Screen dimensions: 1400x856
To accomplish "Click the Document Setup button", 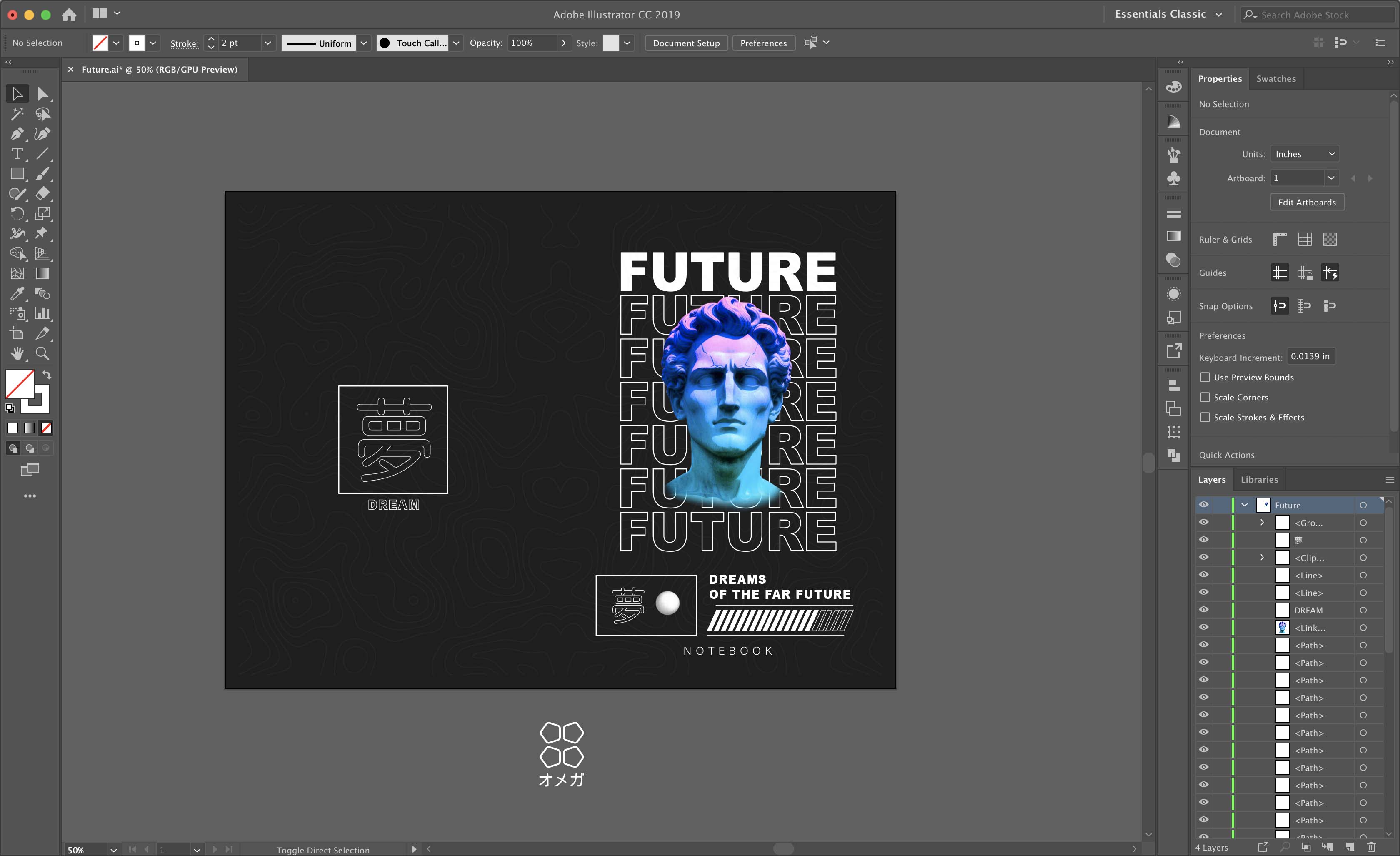I will (686, 43).
